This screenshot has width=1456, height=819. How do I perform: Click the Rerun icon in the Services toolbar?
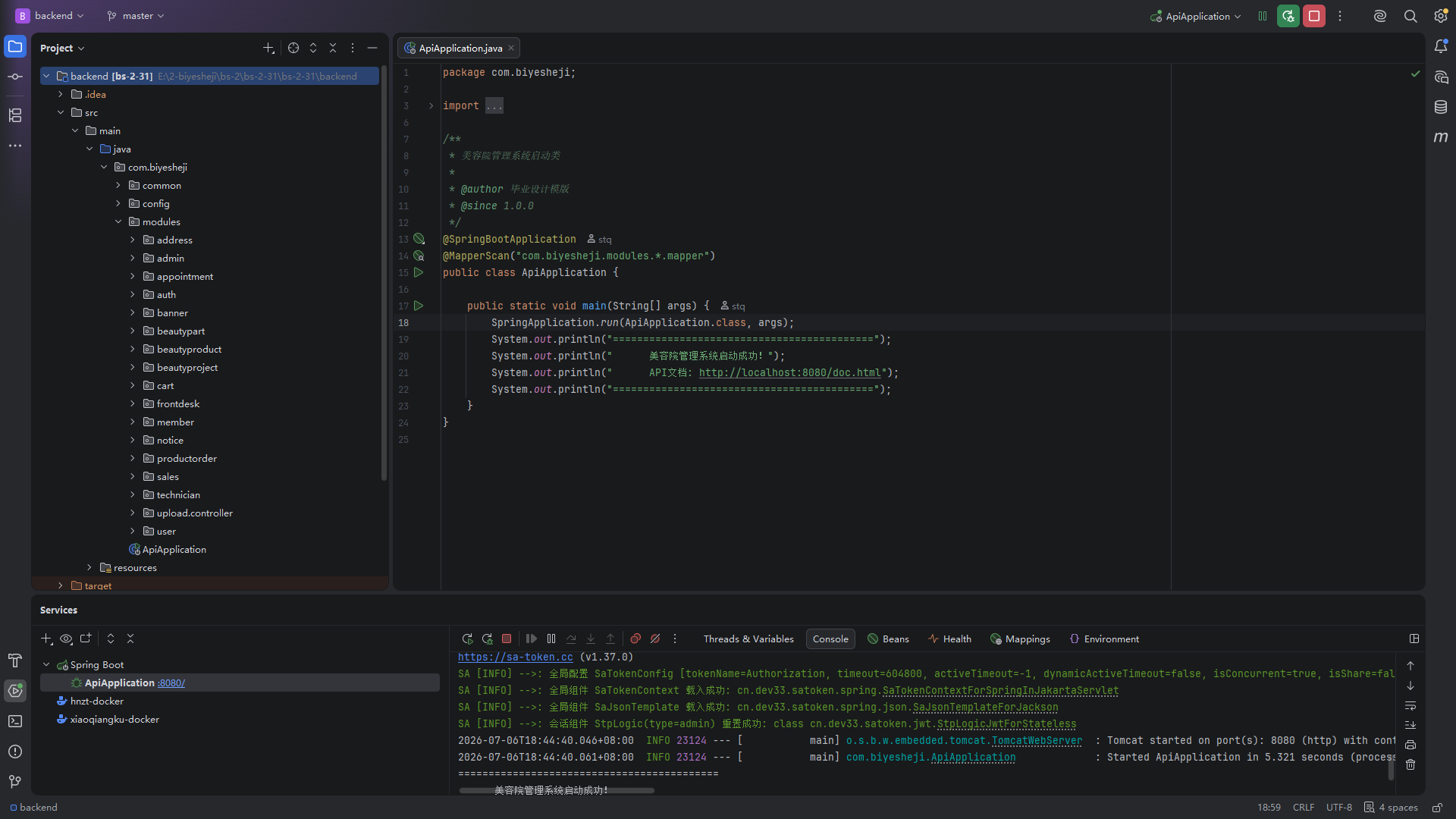(x=467, y=639)
